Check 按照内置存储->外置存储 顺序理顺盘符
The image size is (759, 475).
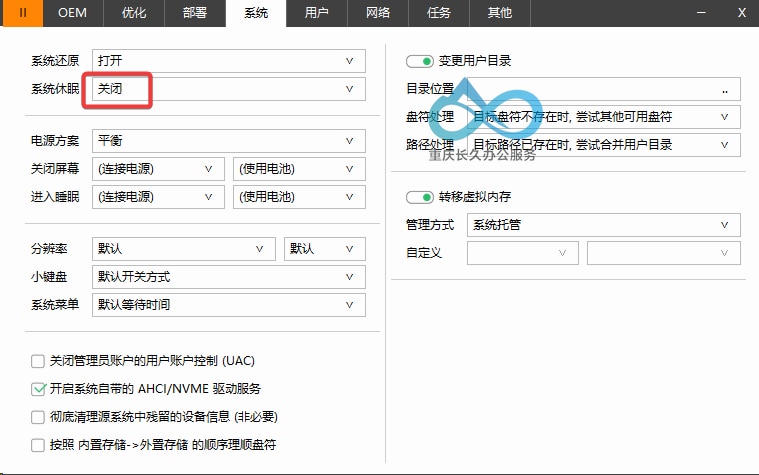coord(38,445)
